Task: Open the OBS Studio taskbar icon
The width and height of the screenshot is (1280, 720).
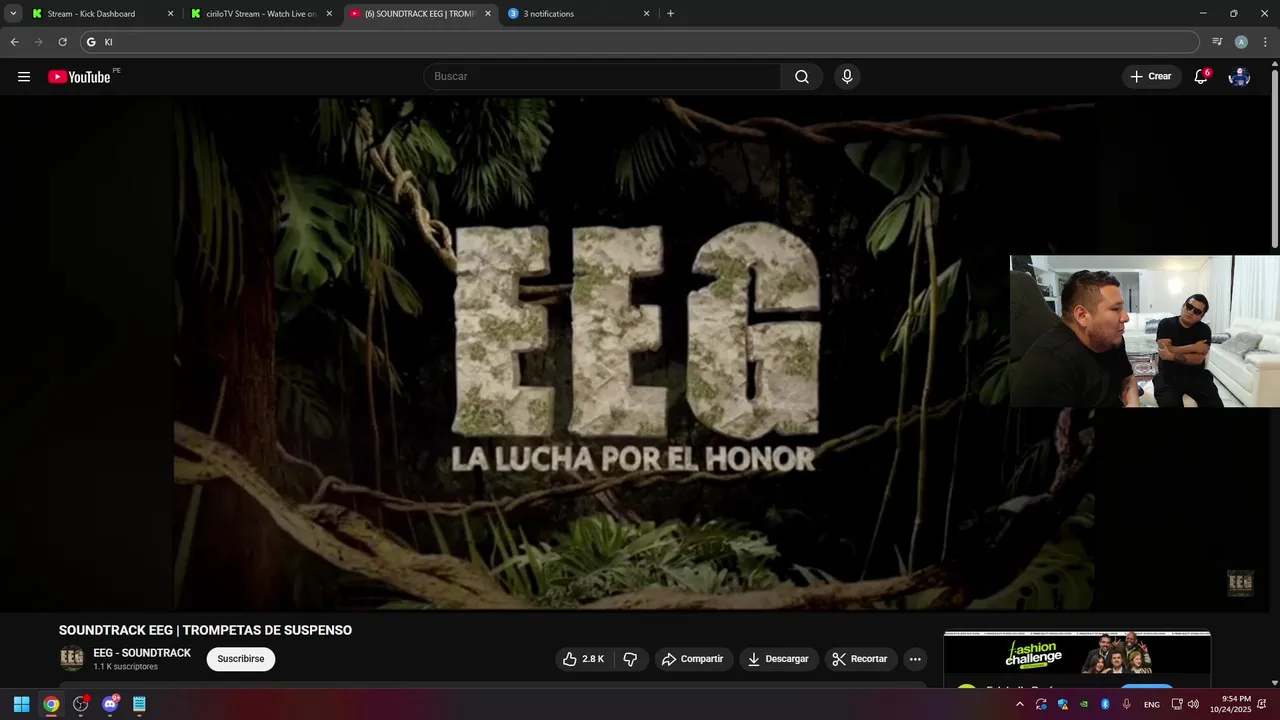Action: coord(81,704)
